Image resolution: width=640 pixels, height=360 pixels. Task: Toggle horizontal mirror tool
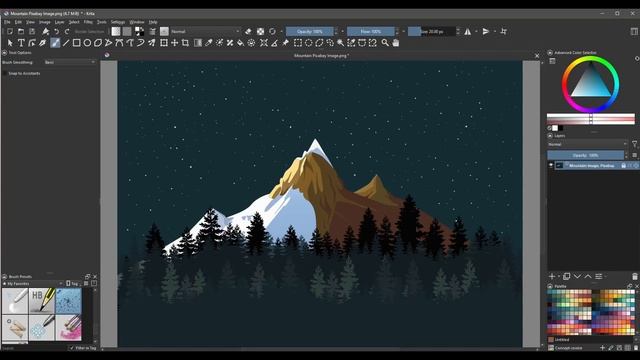[x=468, y=31]
